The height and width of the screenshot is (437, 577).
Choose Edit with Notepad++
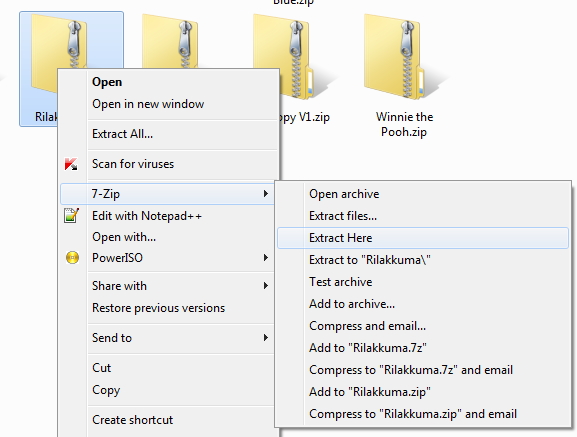pos(167,216)
